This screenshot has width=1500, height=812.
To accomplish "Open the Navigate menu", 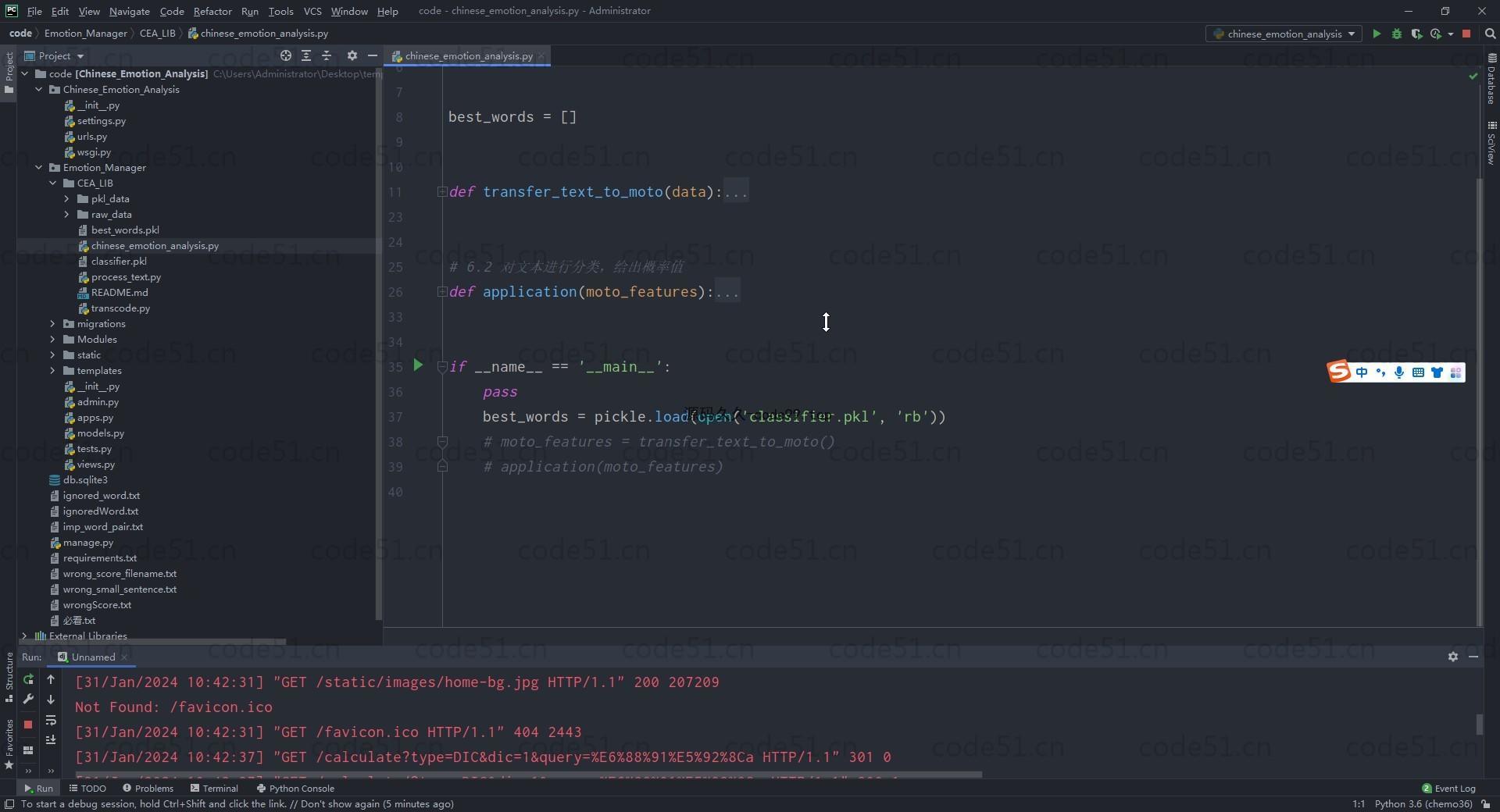I will pyautogui.click(x=129, y=11).
